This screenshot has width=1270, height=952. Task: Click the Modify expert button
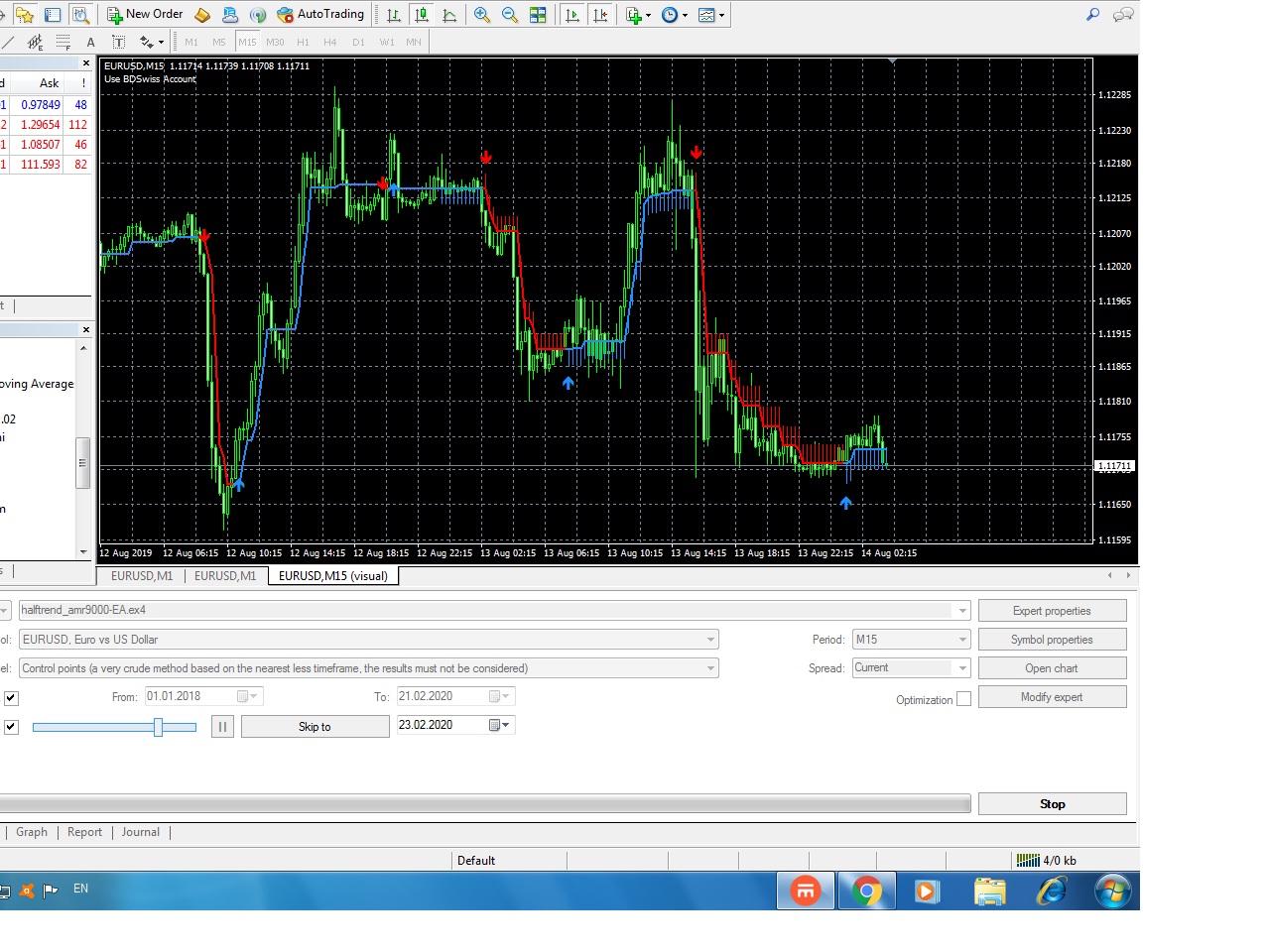[1052, 697]
